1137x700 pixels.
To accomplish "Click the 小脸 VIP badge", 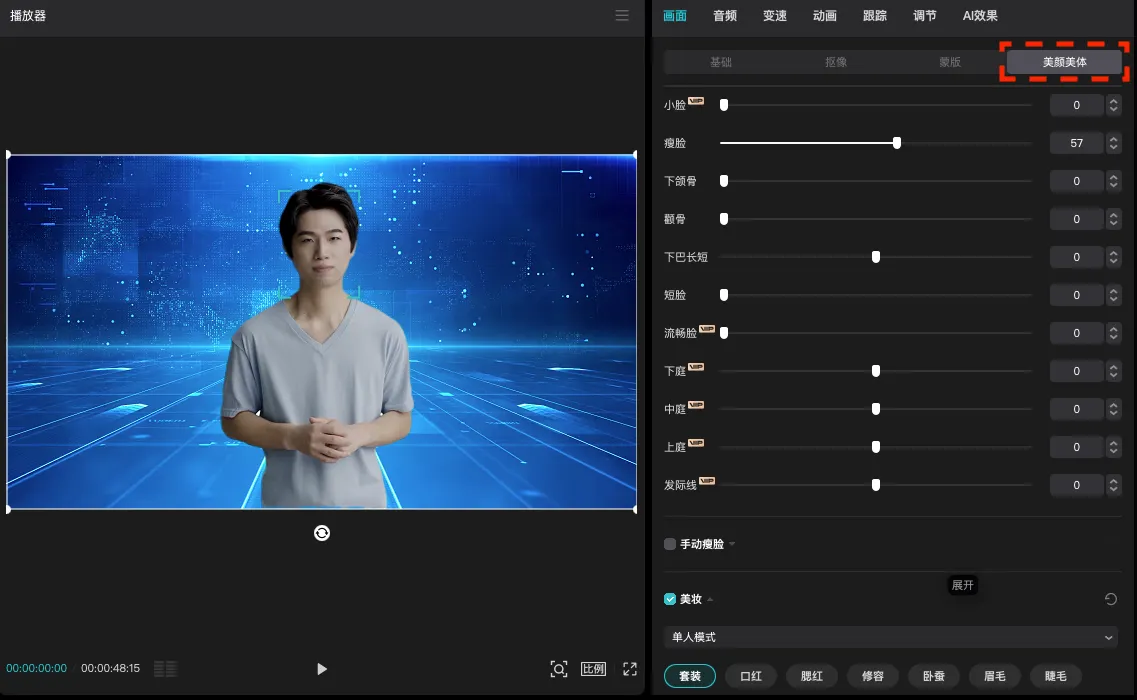I will tap(696, 101).
